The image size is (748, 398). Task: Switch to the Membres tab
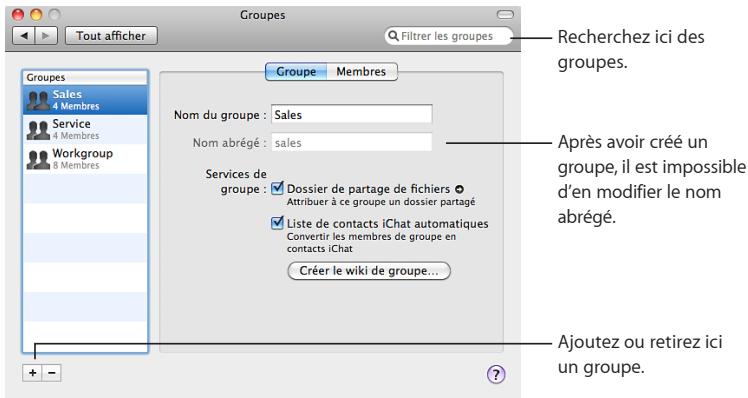[x=362, y=72]
